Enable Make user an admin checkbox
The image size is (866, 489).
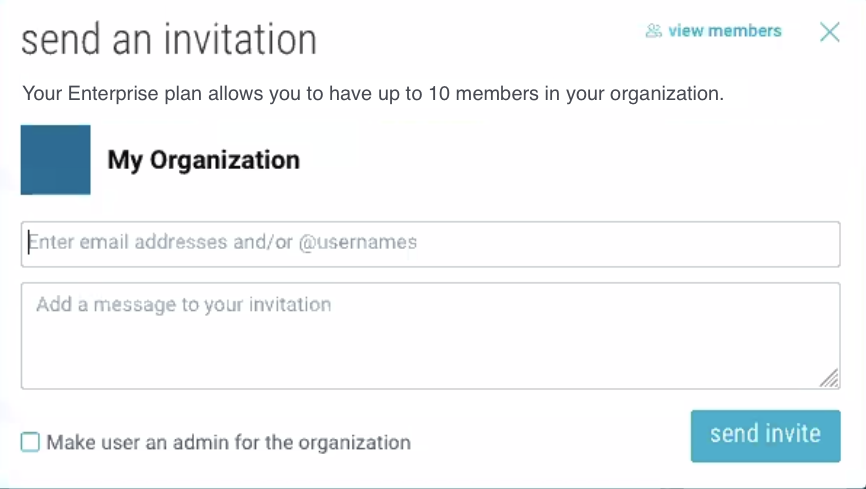click(x=30, y=442)
